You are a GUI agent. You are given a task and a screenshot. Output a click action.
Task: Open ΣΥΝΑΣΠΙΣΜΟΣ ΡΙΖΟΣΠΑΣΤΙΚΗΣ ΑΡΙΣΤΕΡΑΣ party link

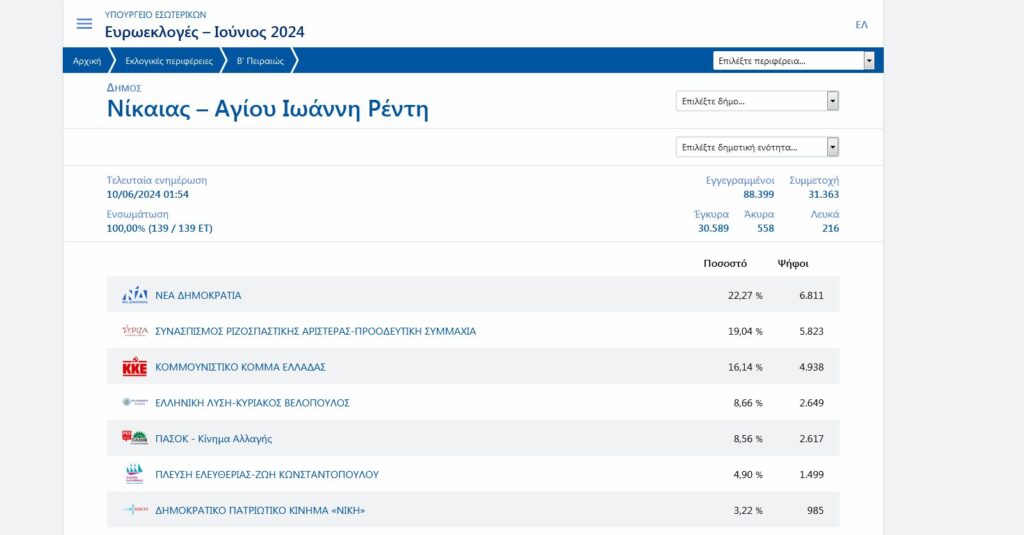(x=315, y=331)
